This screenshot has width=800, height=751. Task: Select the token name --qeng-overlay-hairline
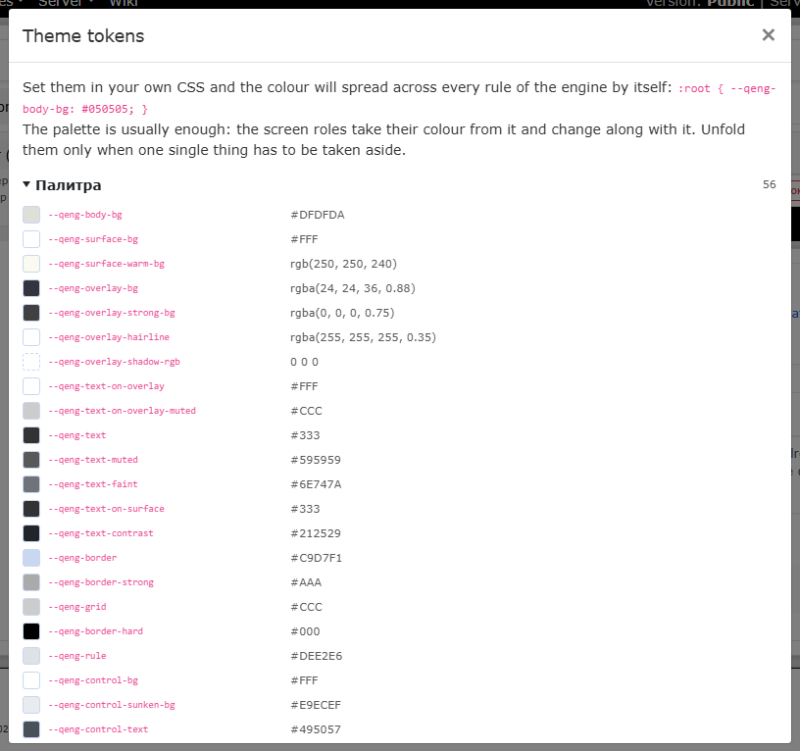point(109,337)
